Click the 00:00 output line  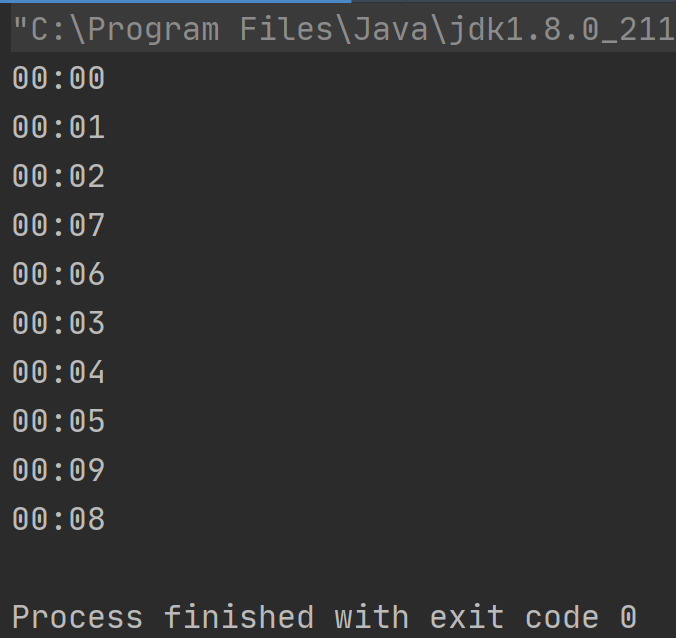59,78
